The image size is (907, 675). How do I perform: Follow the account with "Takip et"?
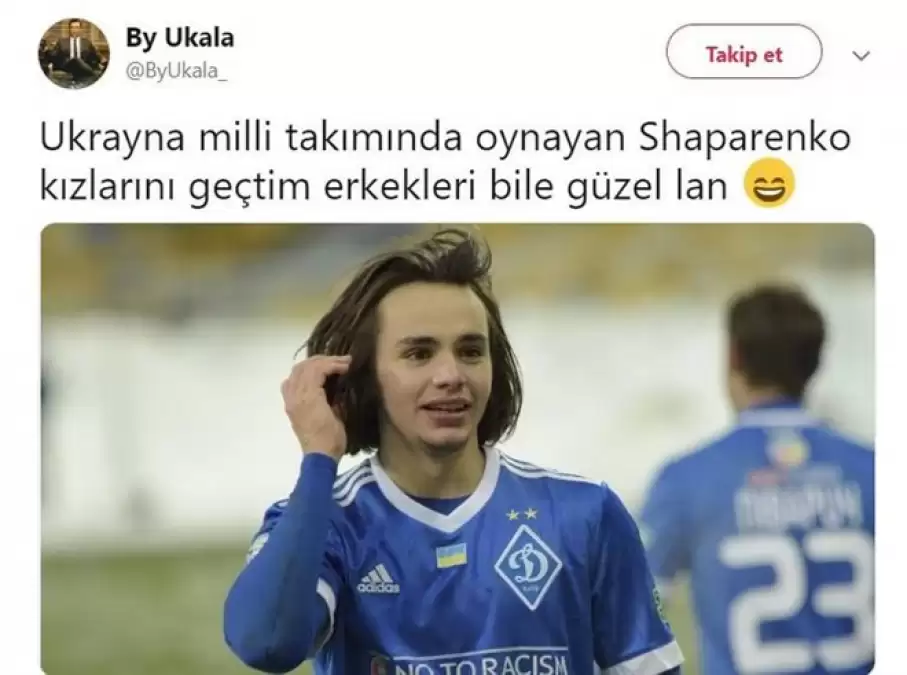(x=744, y=55)
